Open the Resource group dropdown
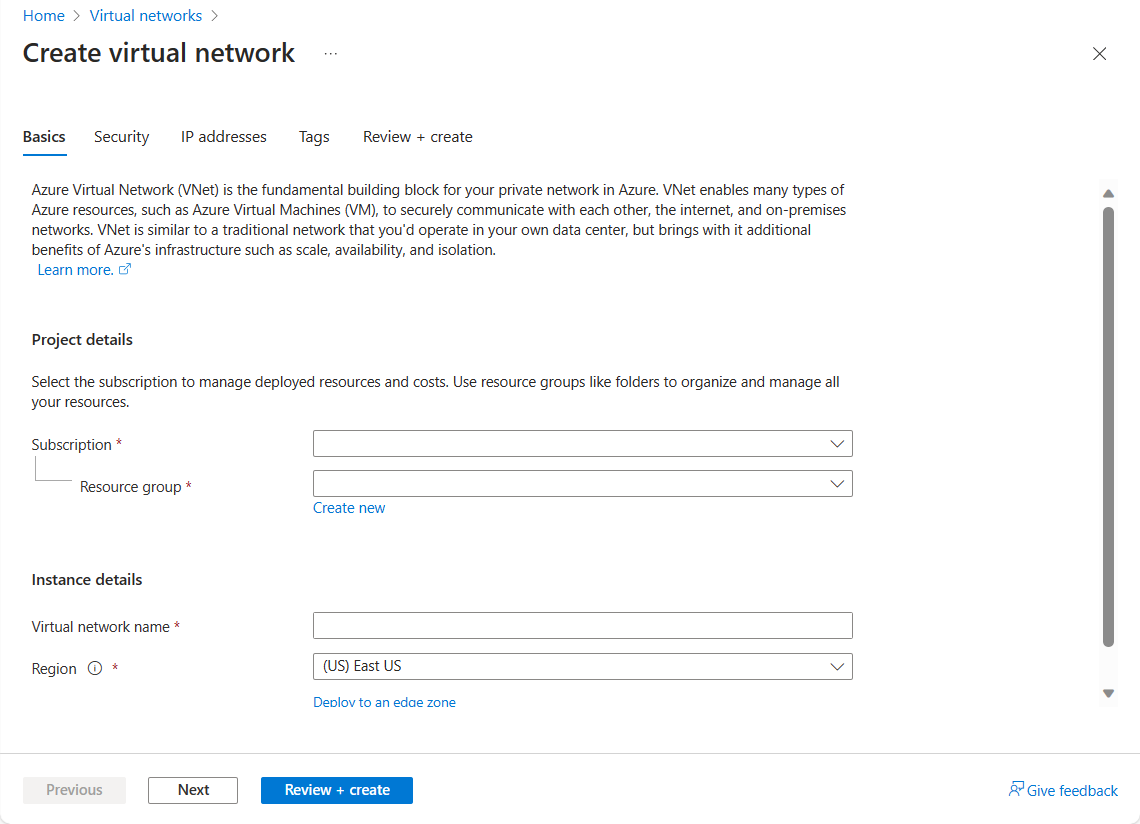 (x=582, y=484)
